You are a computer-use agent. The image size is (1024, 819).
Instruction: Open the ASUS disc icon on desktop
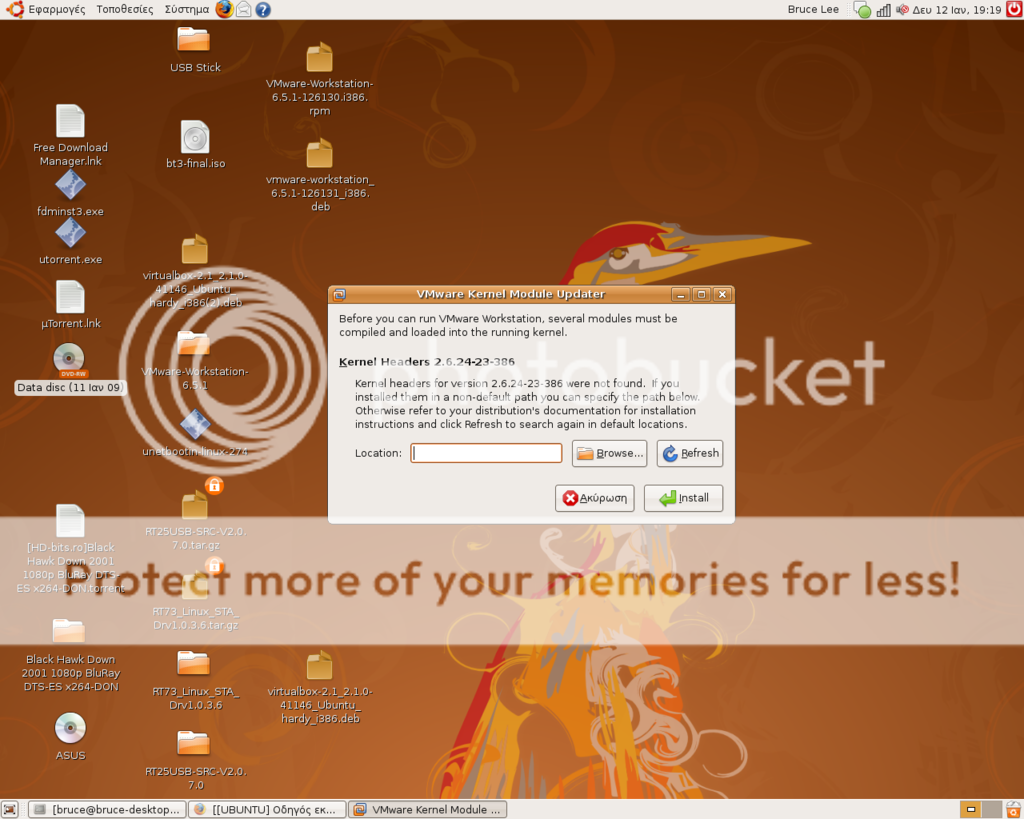click(70, 728)
